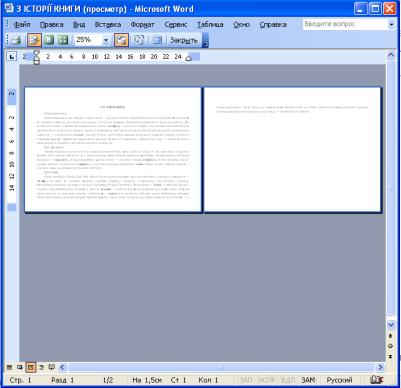Click 'Кол 1' status bar entry
Viewport: 401px width, 388px height.
(x=208, y=380)
